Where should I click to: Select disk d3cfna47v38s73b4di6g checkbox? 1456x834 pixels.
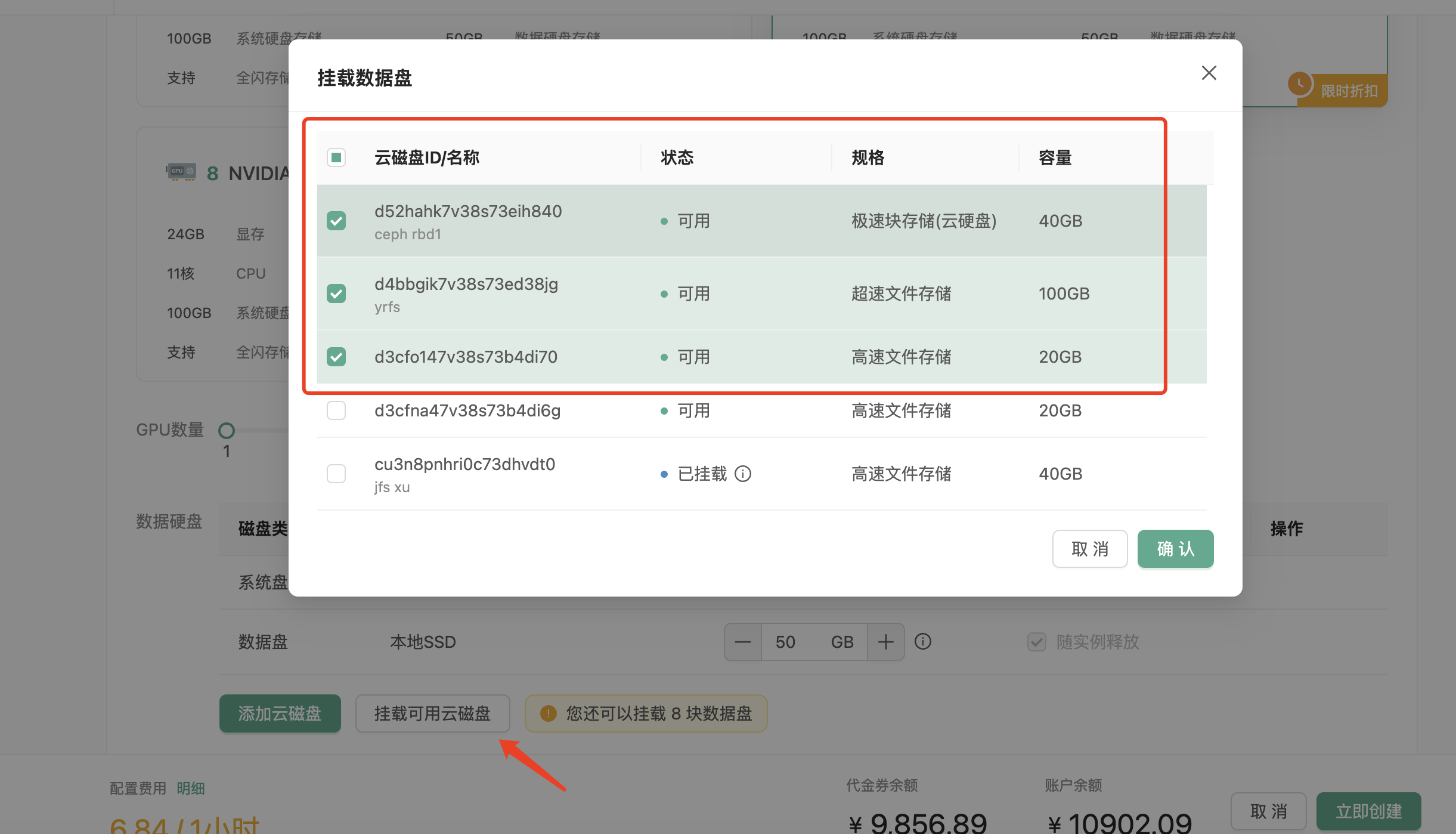[336, 410]
